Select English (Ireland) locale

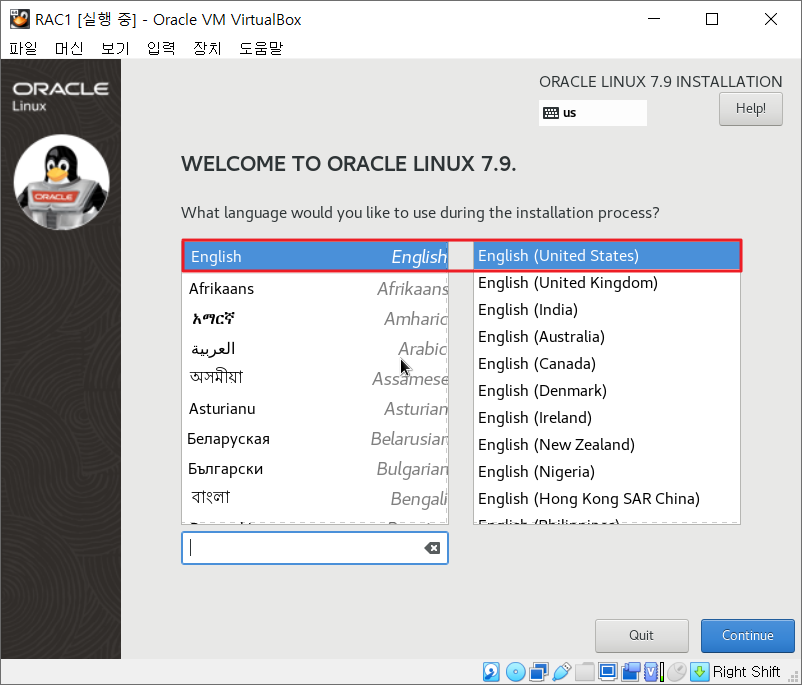tap(607, 417)
